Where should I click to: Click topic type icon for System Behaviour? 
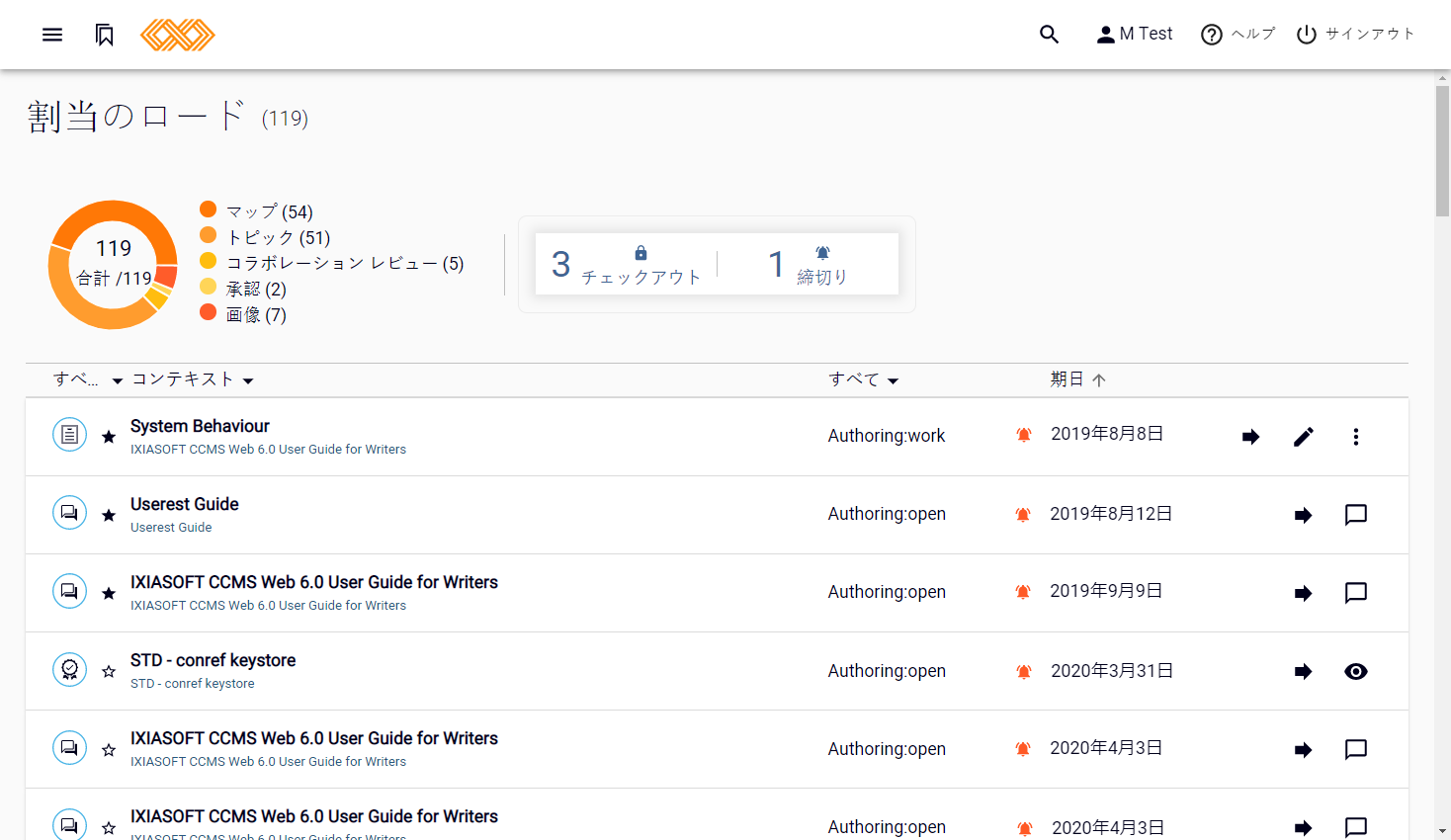click(x=69, y=434)
